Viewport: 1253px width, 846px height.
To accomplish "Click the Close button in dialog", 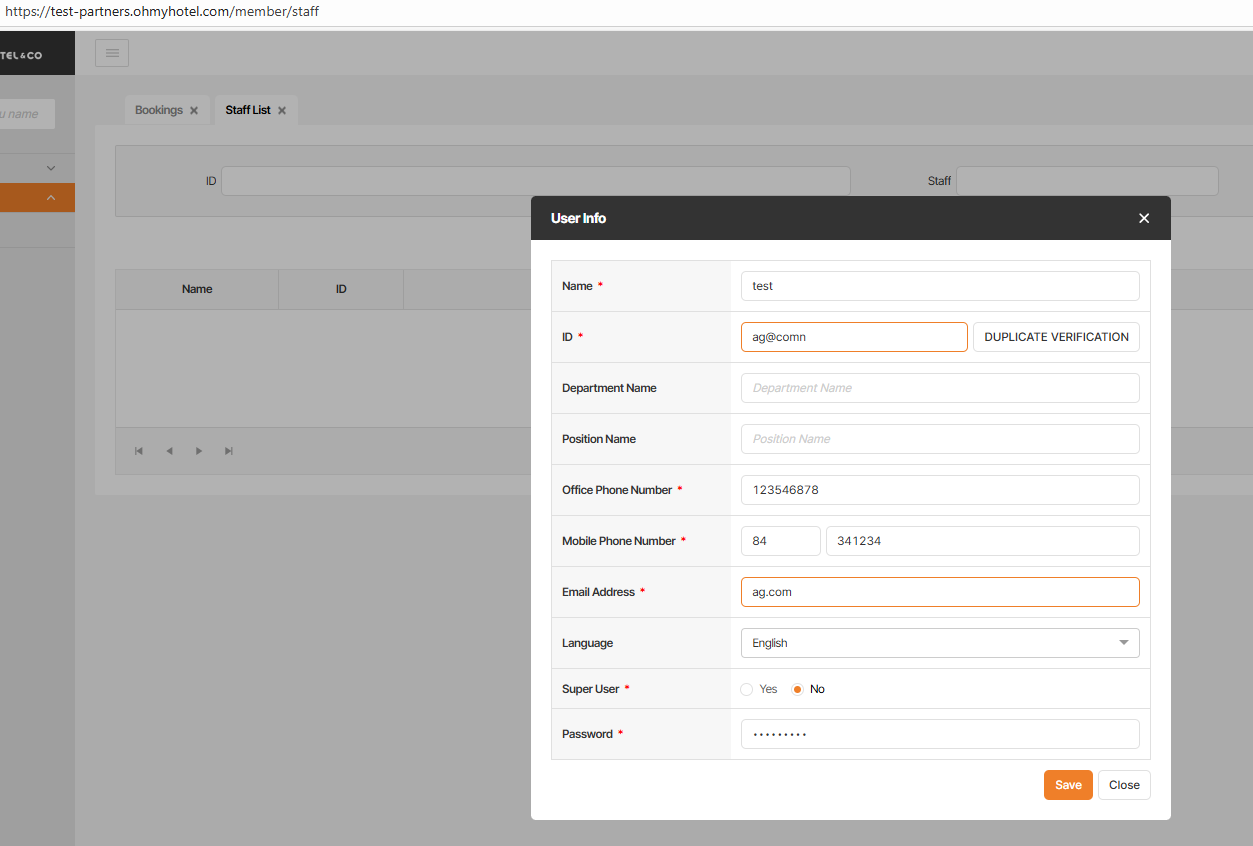I will point(1124,785).
